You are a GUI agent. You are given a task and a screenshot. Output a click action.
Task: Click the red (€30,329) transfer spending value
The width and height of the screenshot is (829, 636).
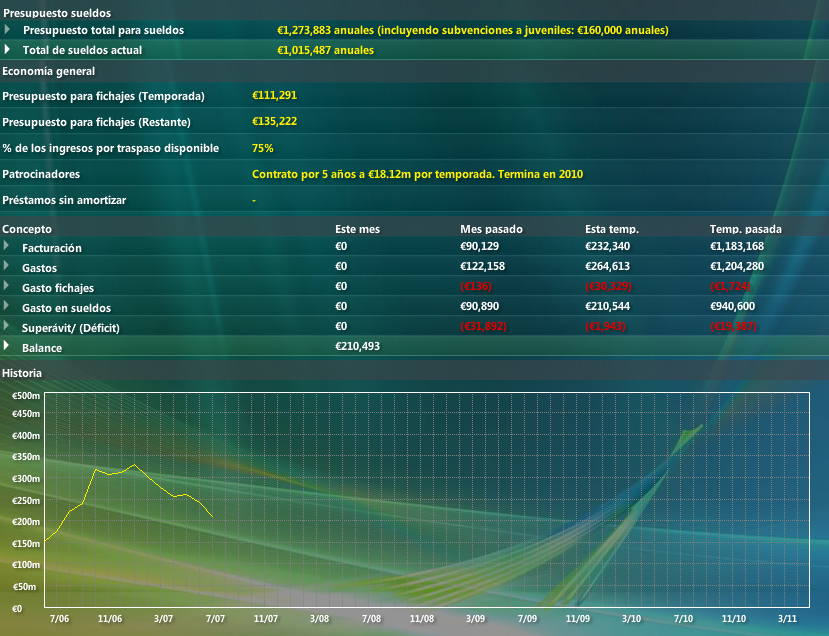point(608,286)
